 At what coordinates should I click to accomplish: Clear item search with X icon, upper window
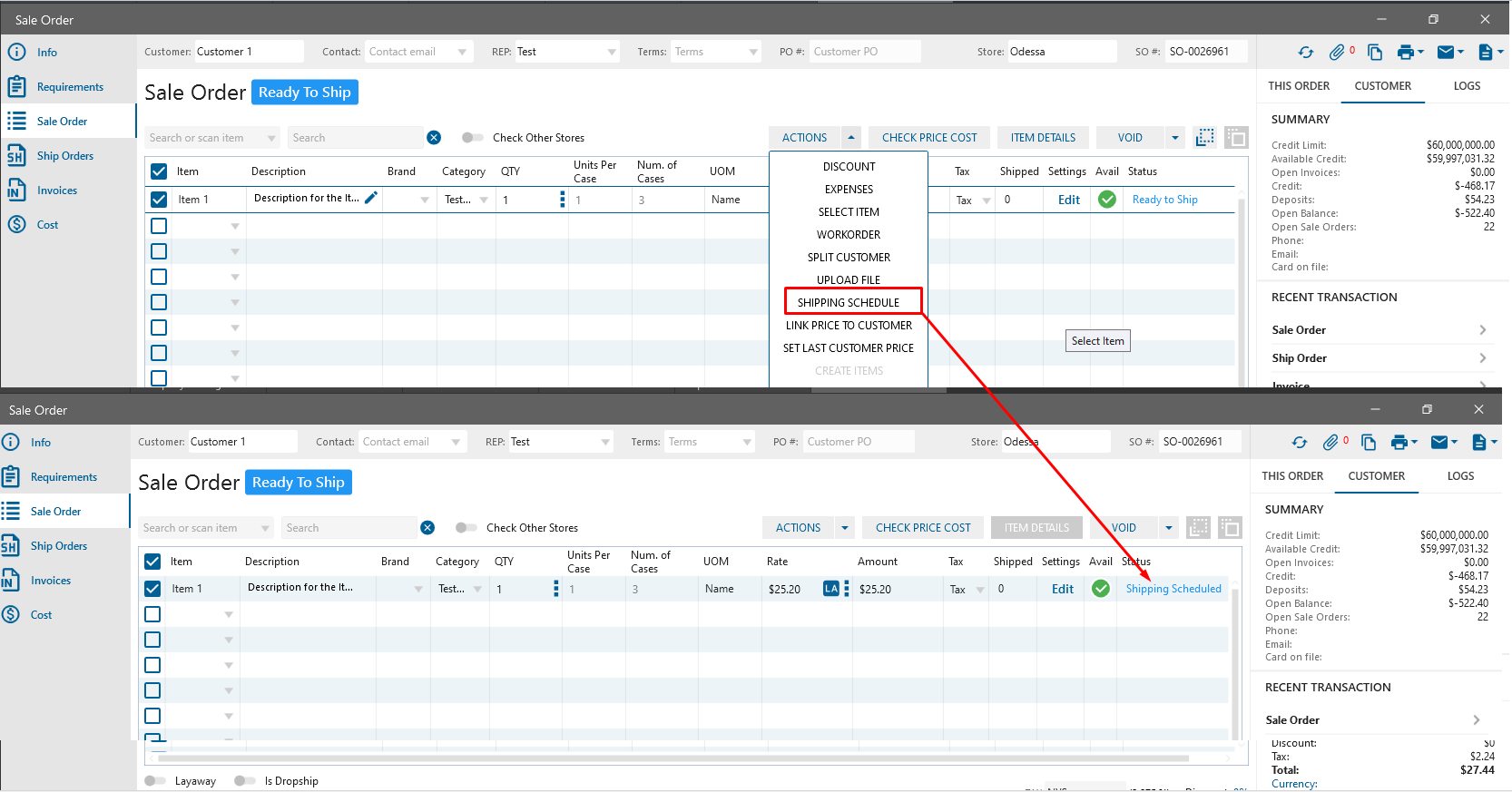pyautogui.click(x=434, y=138)
